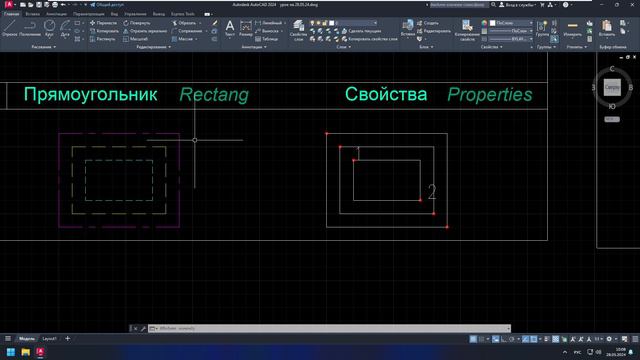Screen dimensions: 640x360
Task: Click the Plot/Print icon in quick access toolbar
Action: pyautogui.click(x=55, y=5)
